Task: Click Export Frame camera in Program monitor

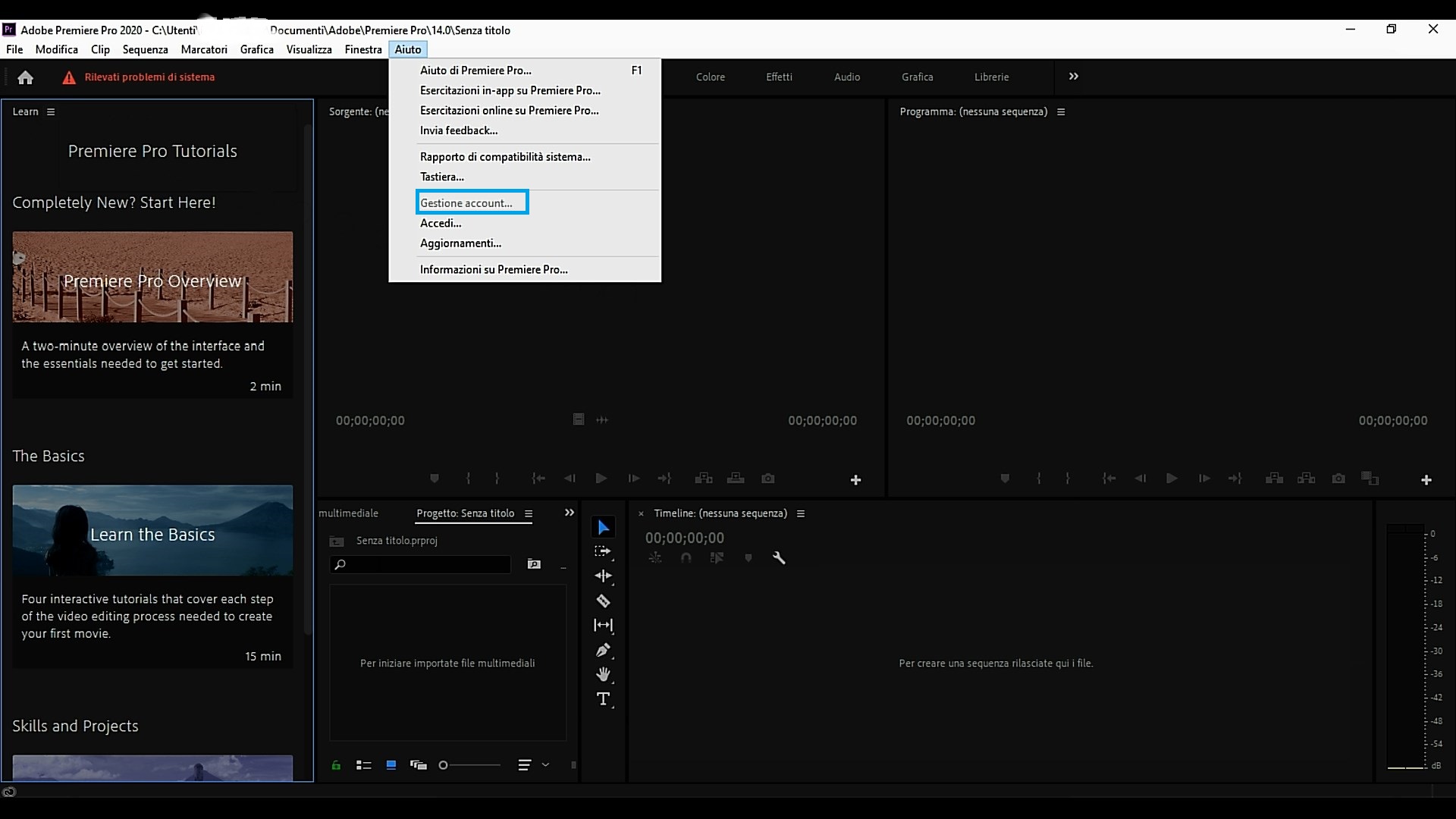Action: coord(1338,479)
